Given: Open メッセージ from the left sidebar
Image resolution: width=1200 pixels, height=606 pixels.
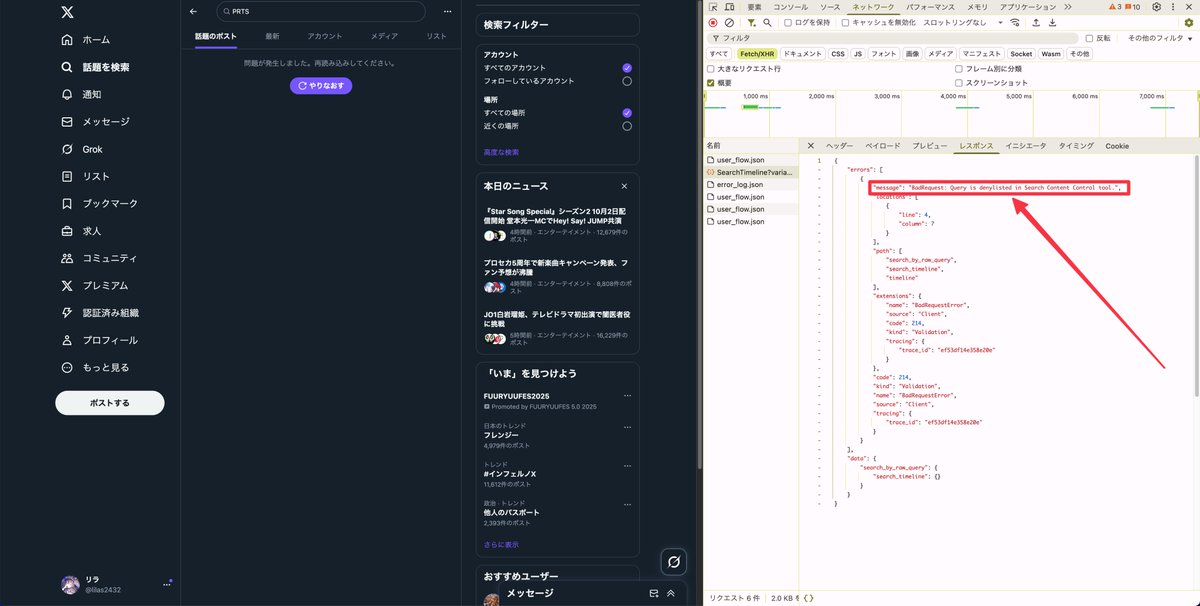Looking at the screenshot, I should coord(96,122).
